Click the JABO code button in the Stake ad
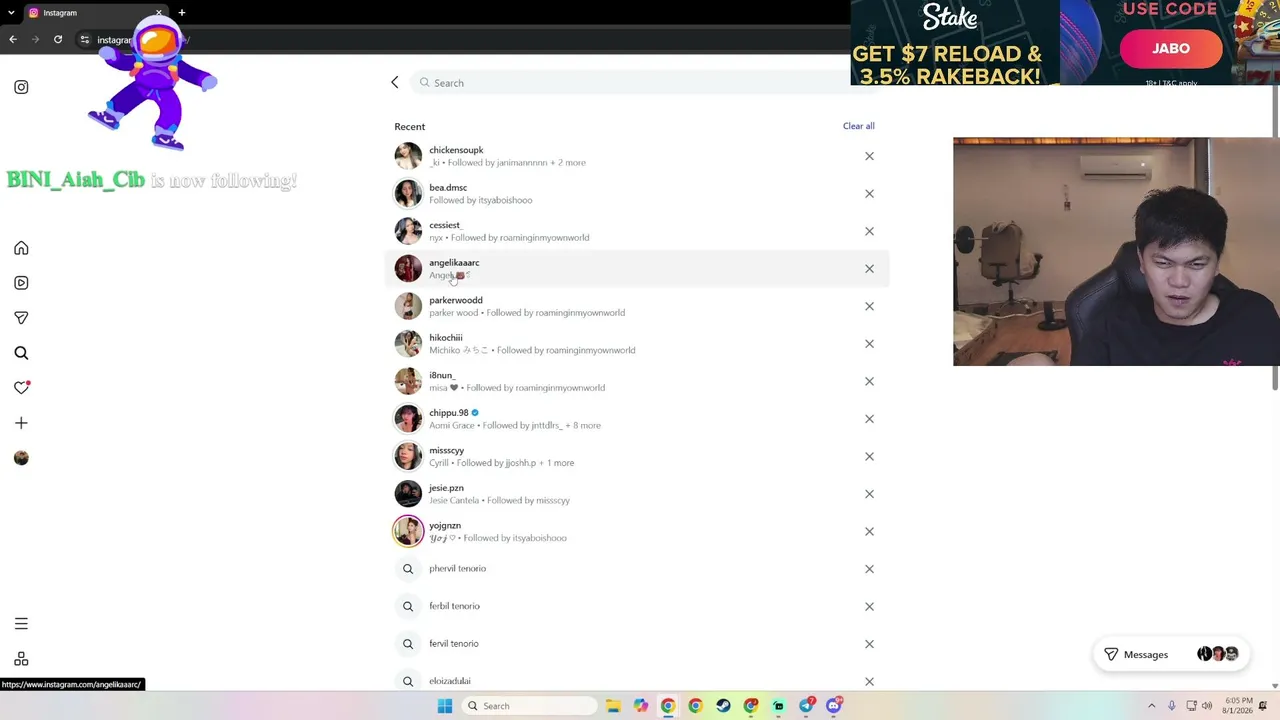The height and width of the screenshot is (720, 1280). [x=1171, y=48]
